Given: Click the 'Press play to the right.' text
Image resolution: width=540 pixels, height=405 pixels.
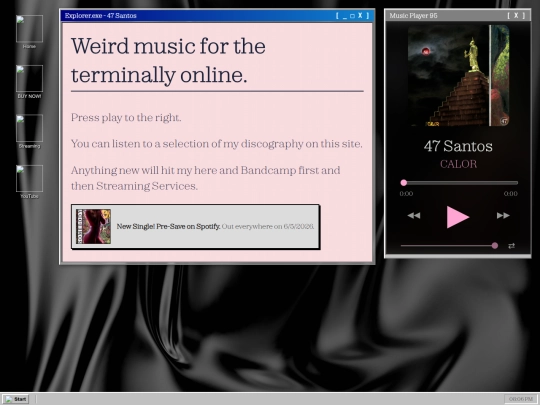Looking at the screenshot, I should (126, 117).
